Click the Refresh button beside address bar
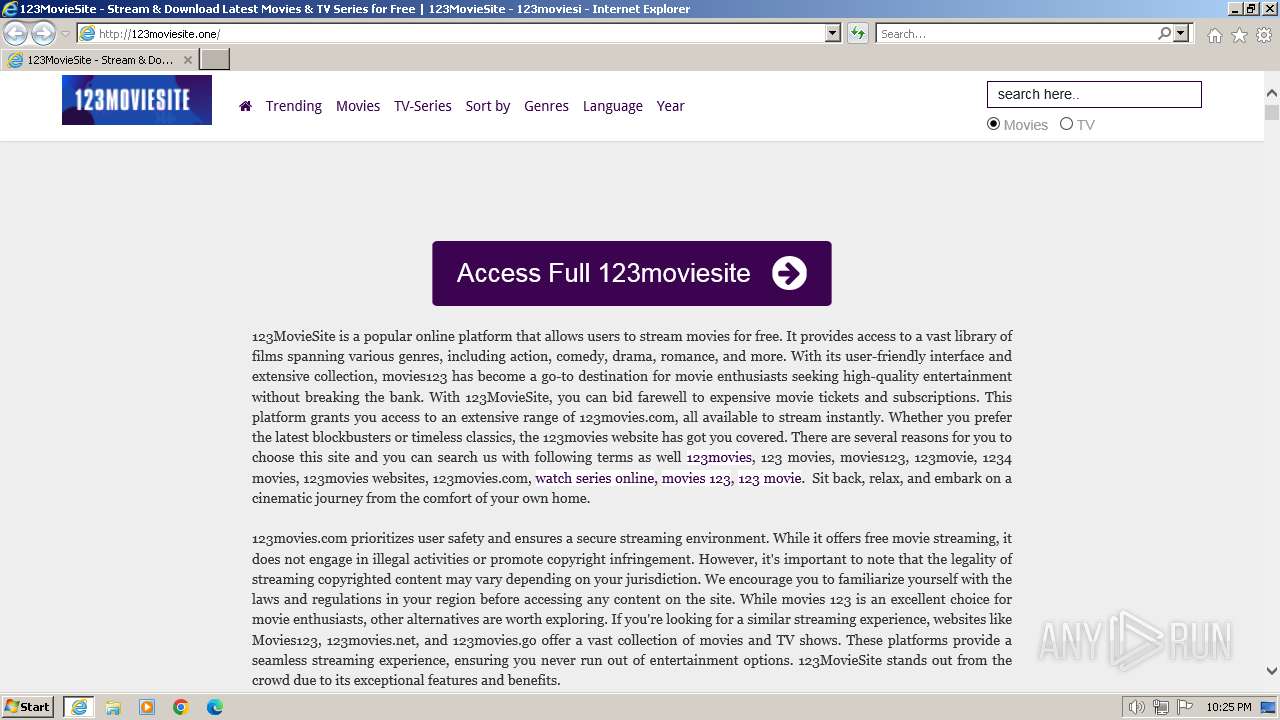This screenshot has height=720, width=1280. coord(857,33)
